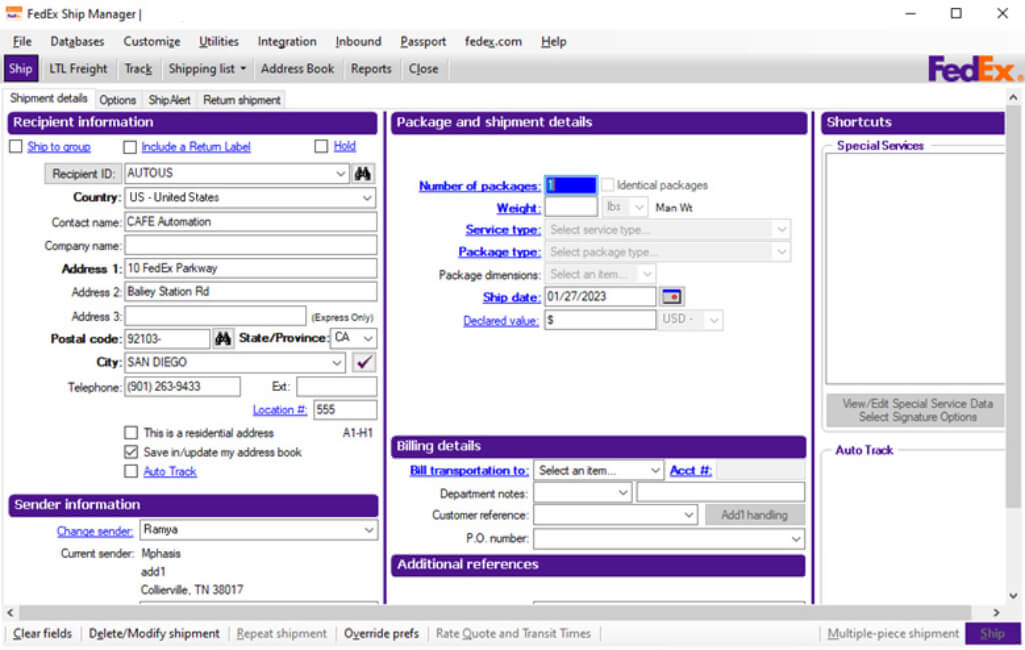This screenshot has width=1025, height=650.
Task: Click Override prefs button
Action: tap(382, 634)
